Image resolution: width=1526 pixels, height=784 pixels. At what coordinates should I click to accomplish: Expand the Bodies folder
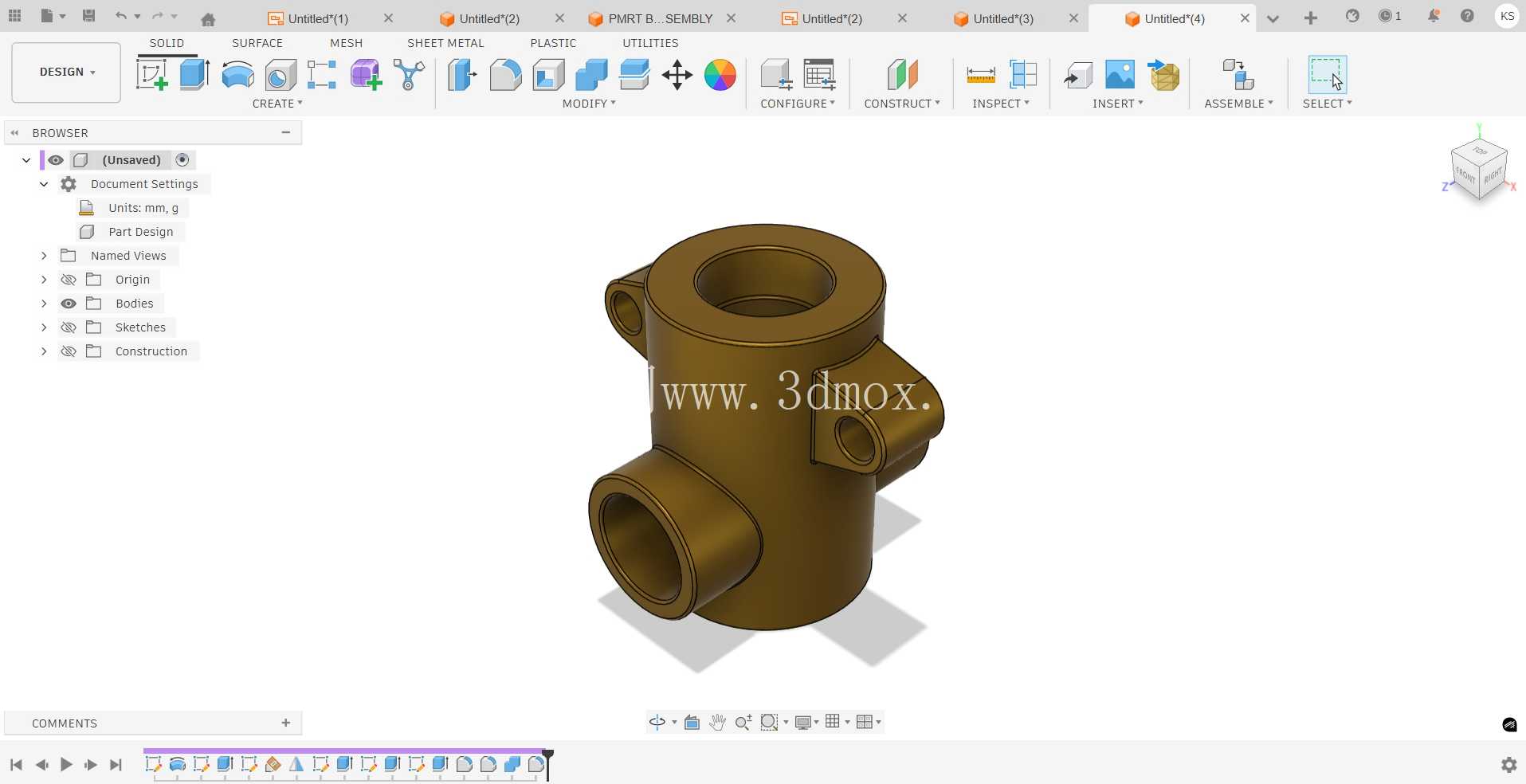44,304
